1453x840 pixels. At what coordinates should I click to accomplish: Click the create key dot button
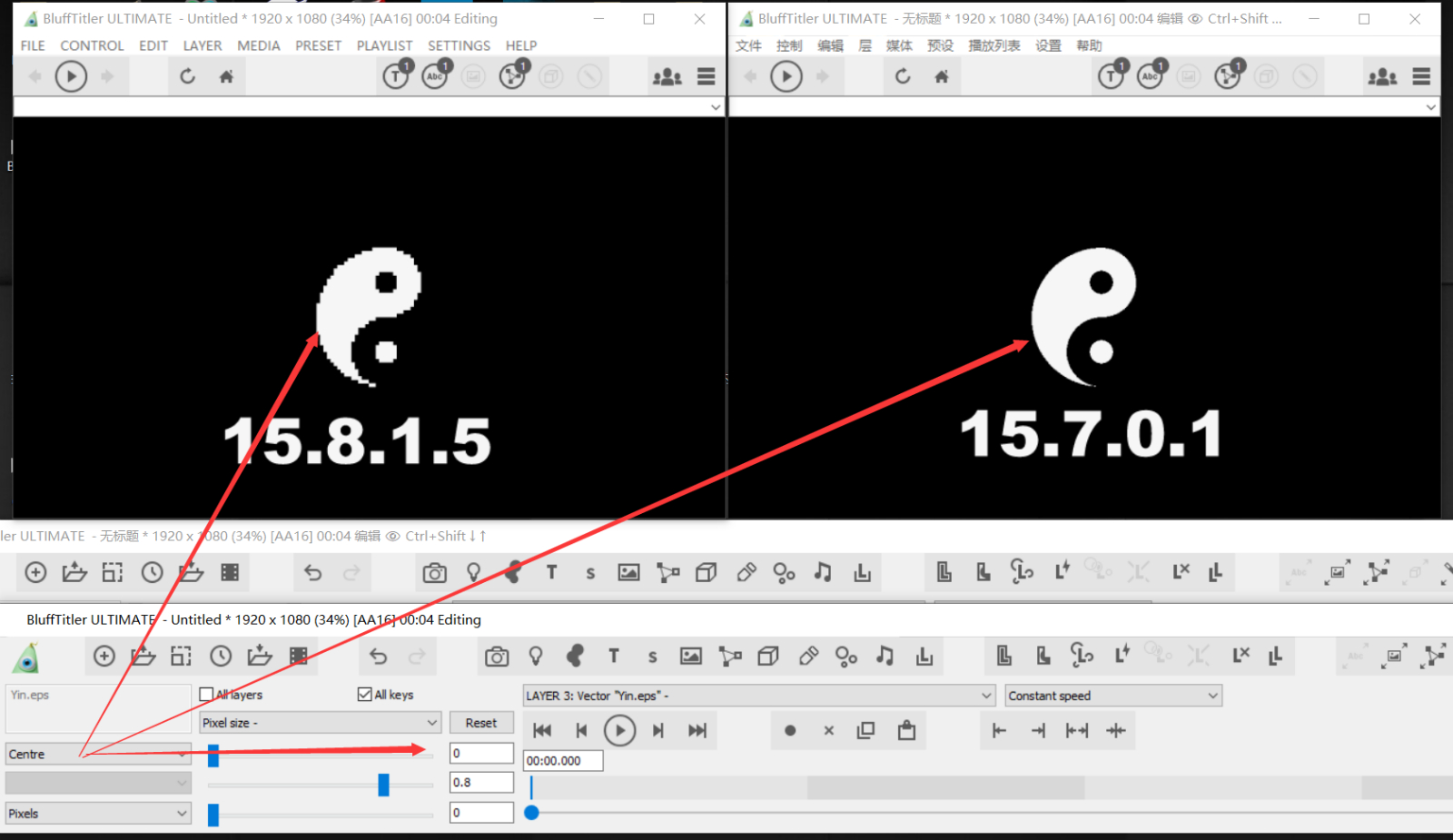[x=790, y=730]
